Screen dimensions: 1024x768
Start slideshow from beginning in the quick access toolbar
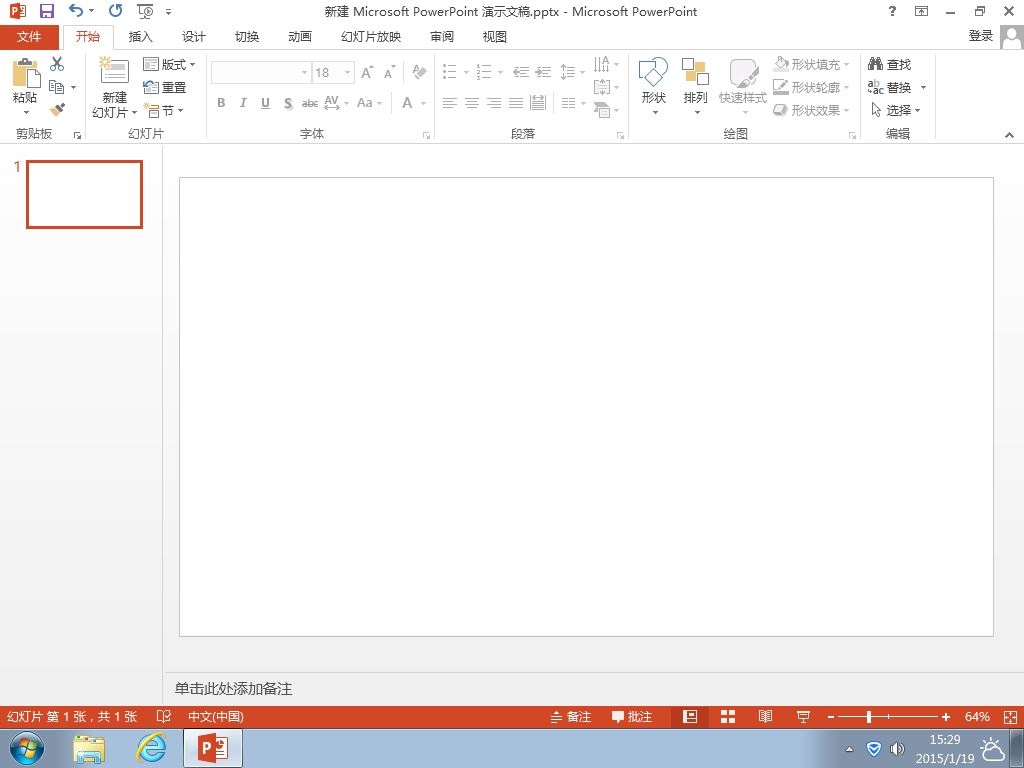tap(145, 11)
